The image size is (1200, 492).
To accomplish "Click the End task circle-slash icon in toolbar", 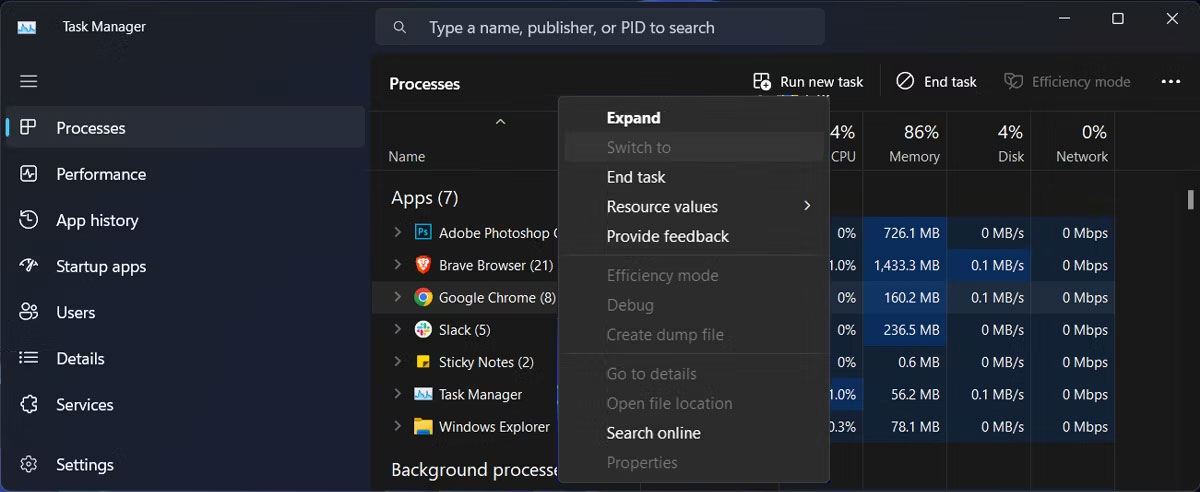I will [x=905, y=81].
